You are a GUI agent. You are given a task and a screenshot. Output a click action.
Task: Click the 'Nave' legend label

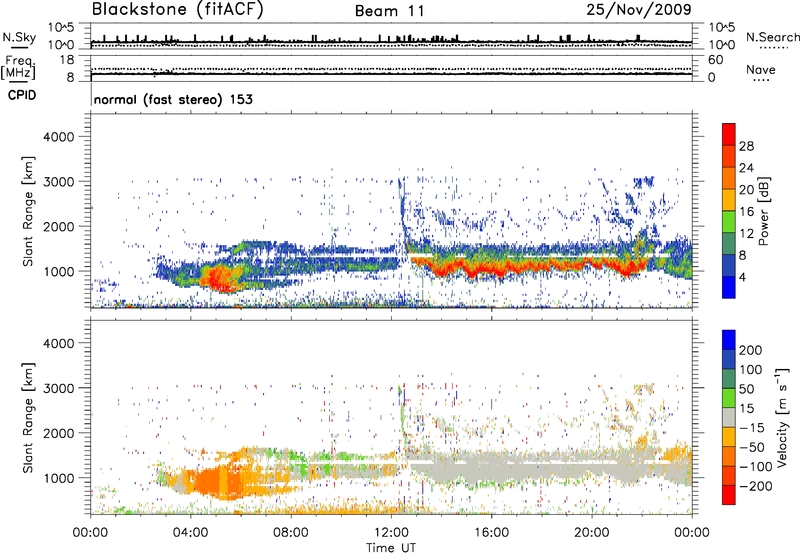pyautogui.click(x=761, y=69)
